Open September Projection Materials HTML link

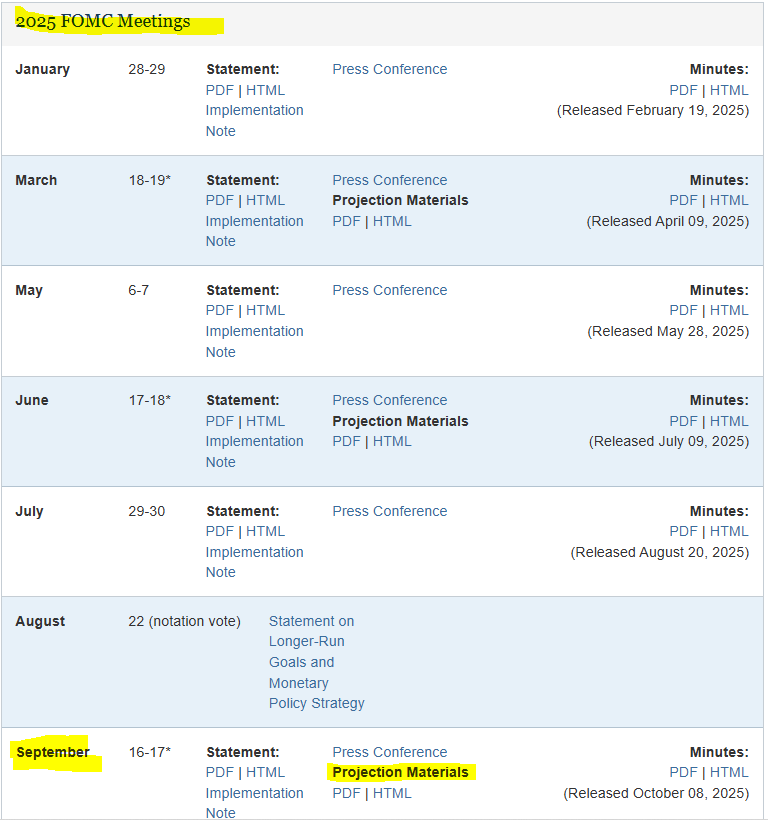392,793
